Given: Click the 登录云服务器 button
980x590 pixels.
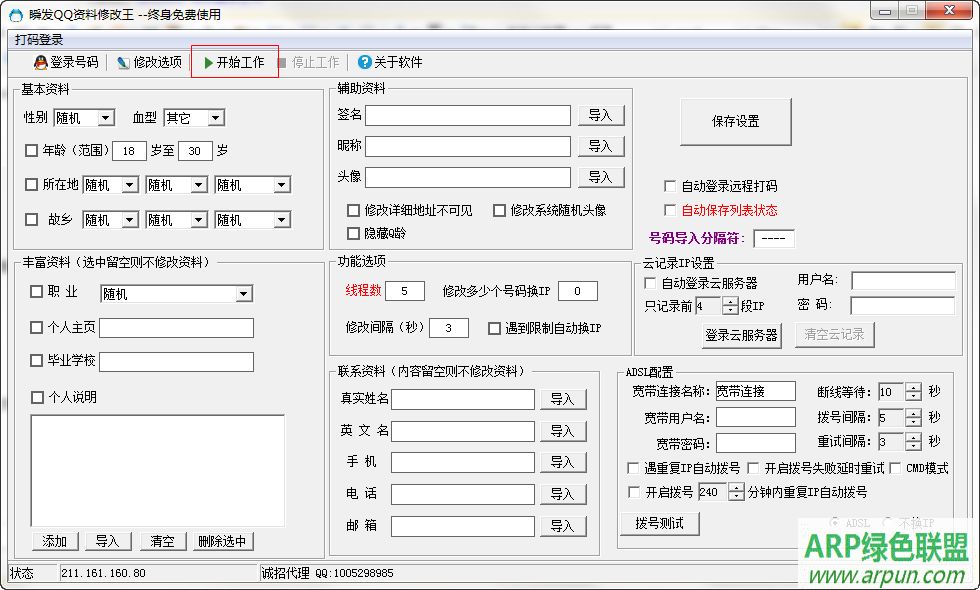Looking at the screenshot, I should (741, 335).
